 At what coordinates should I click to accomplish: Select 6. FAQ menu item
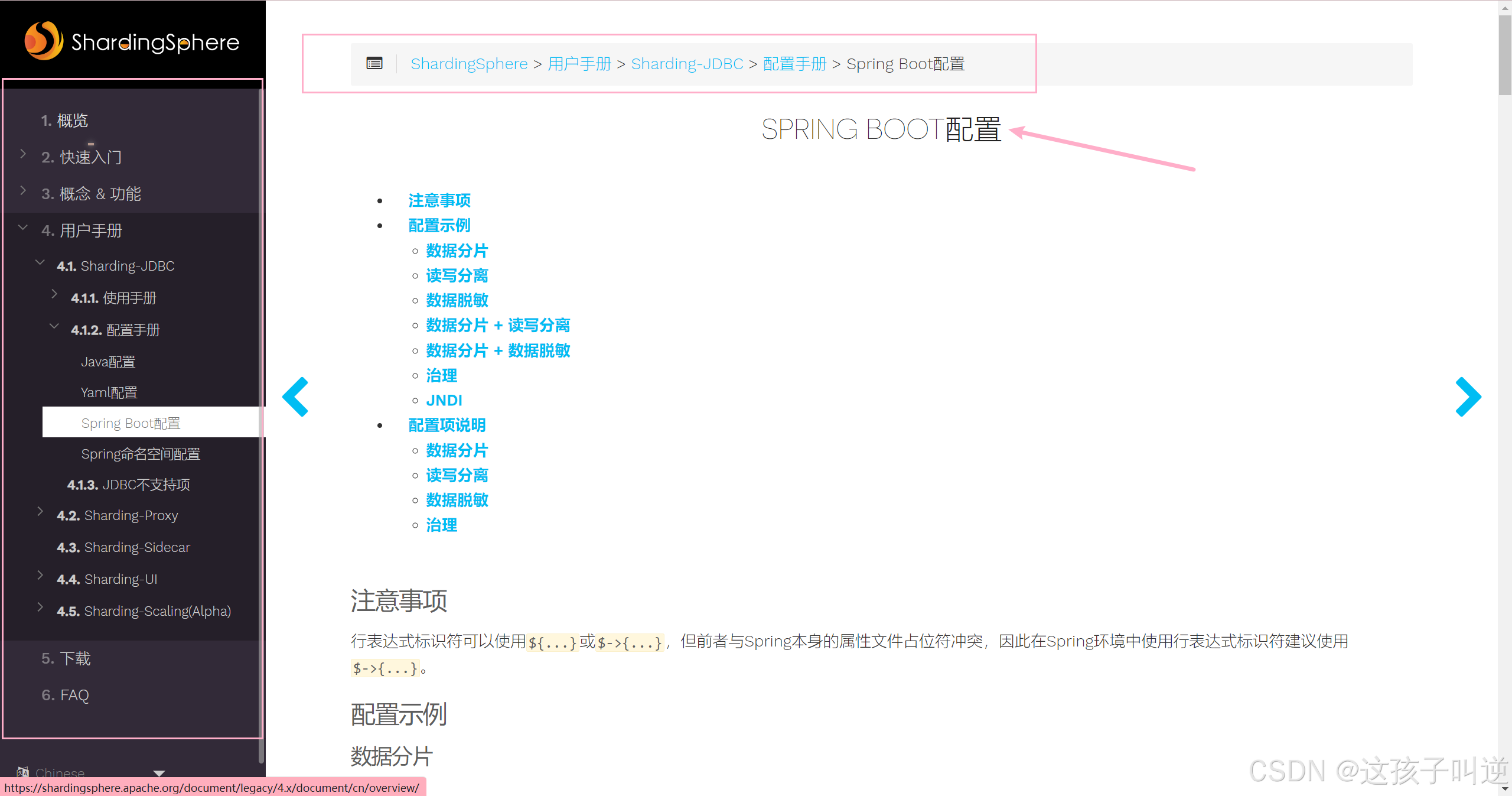coord(66,695)
